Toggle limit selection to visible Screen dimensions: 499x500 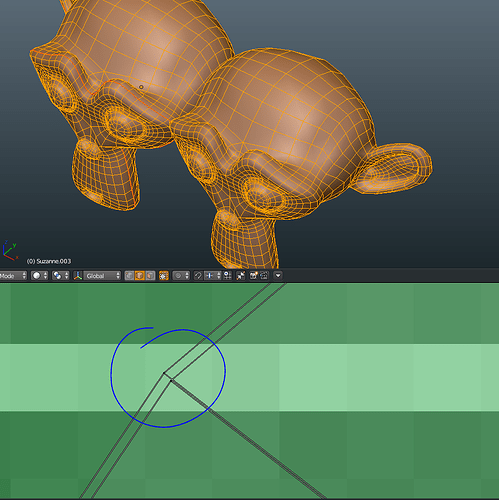click(164, 276)
